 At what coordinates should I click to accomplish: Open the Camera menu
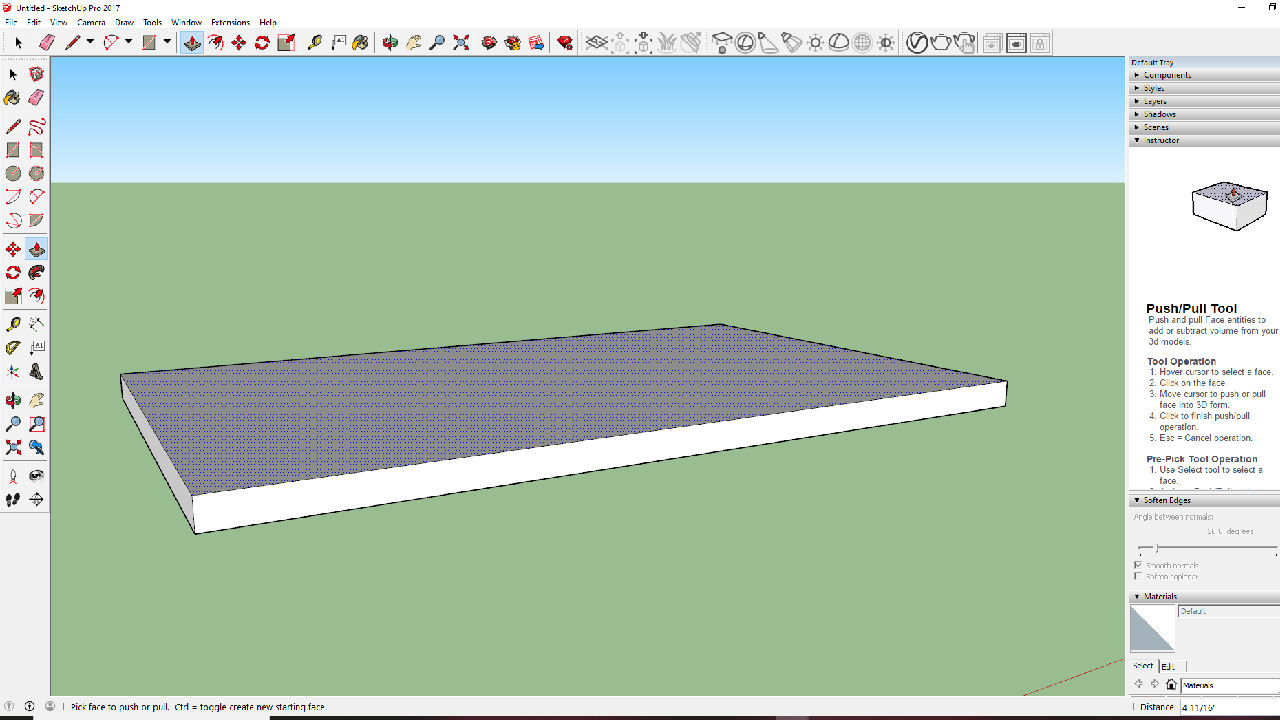click(x=91, y=22)
